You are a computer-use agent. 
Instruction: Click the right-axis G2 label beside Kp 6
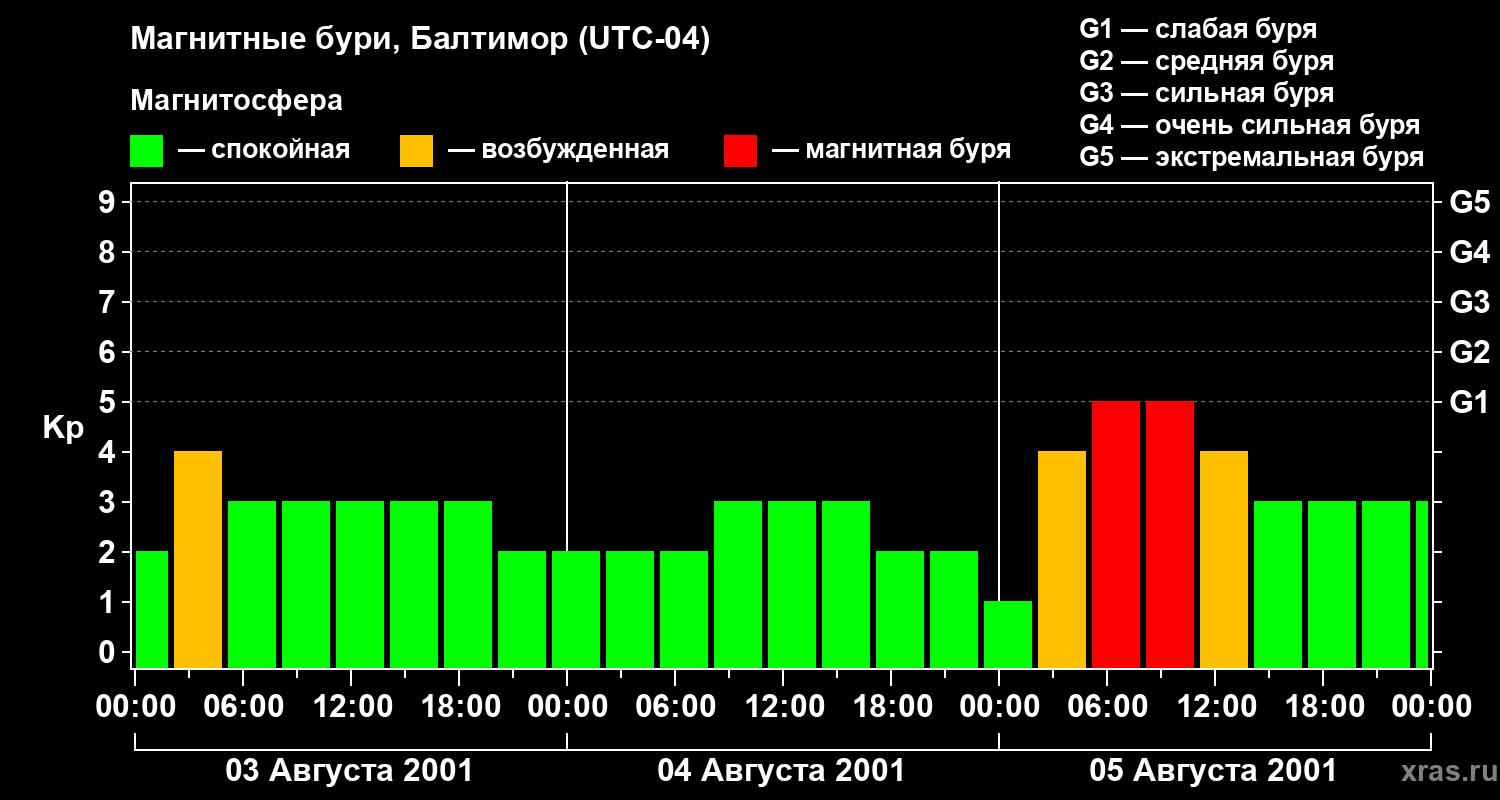point(1470,352)
